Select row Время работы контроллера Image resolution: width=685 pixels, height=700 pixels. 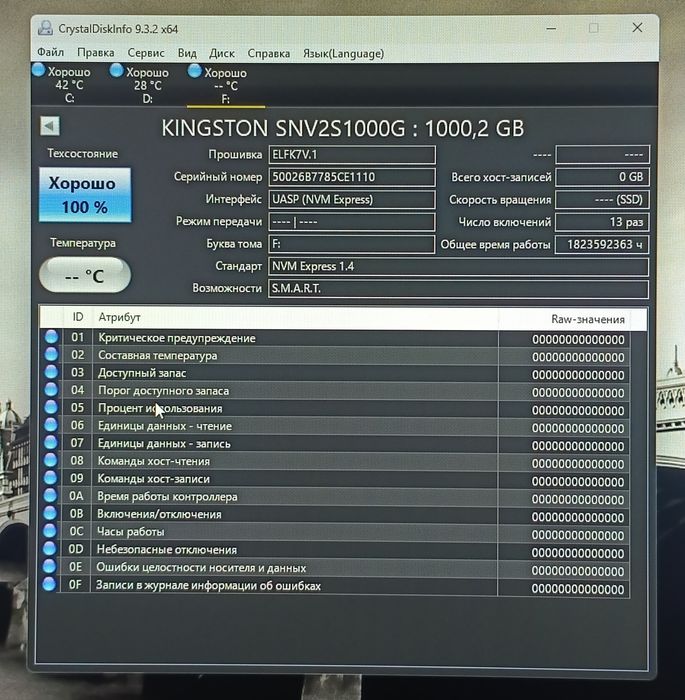pos(336,497)
